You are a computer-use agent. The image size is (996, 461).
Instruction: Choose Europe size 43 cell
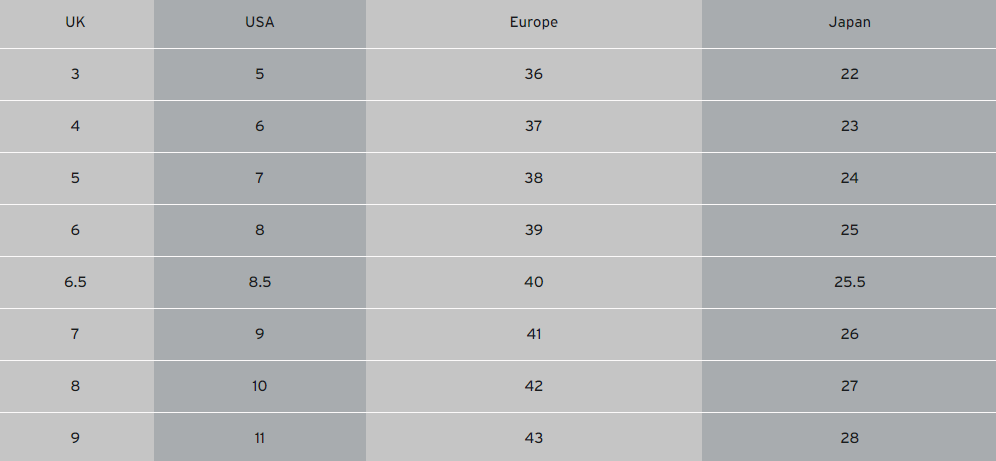coord(533,438)
